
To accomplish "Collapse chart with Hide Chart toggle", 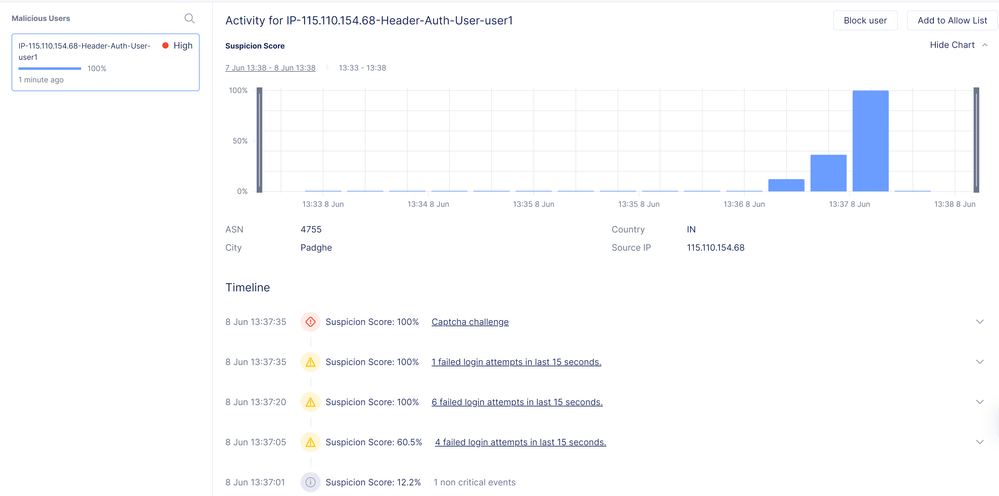I will click(x=958, y=45).
